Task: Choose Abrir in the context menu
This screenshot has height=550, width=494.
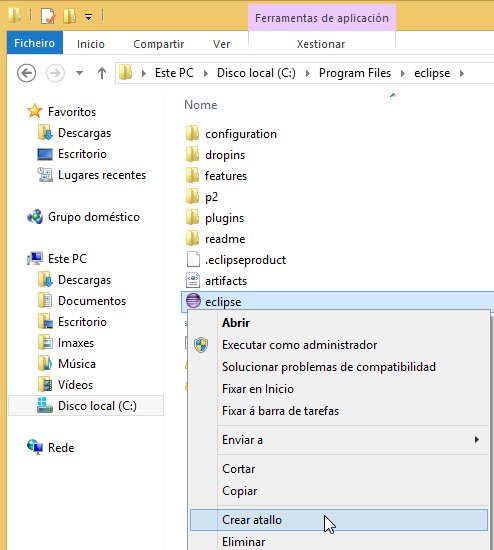Action: (x=236, y=323)
